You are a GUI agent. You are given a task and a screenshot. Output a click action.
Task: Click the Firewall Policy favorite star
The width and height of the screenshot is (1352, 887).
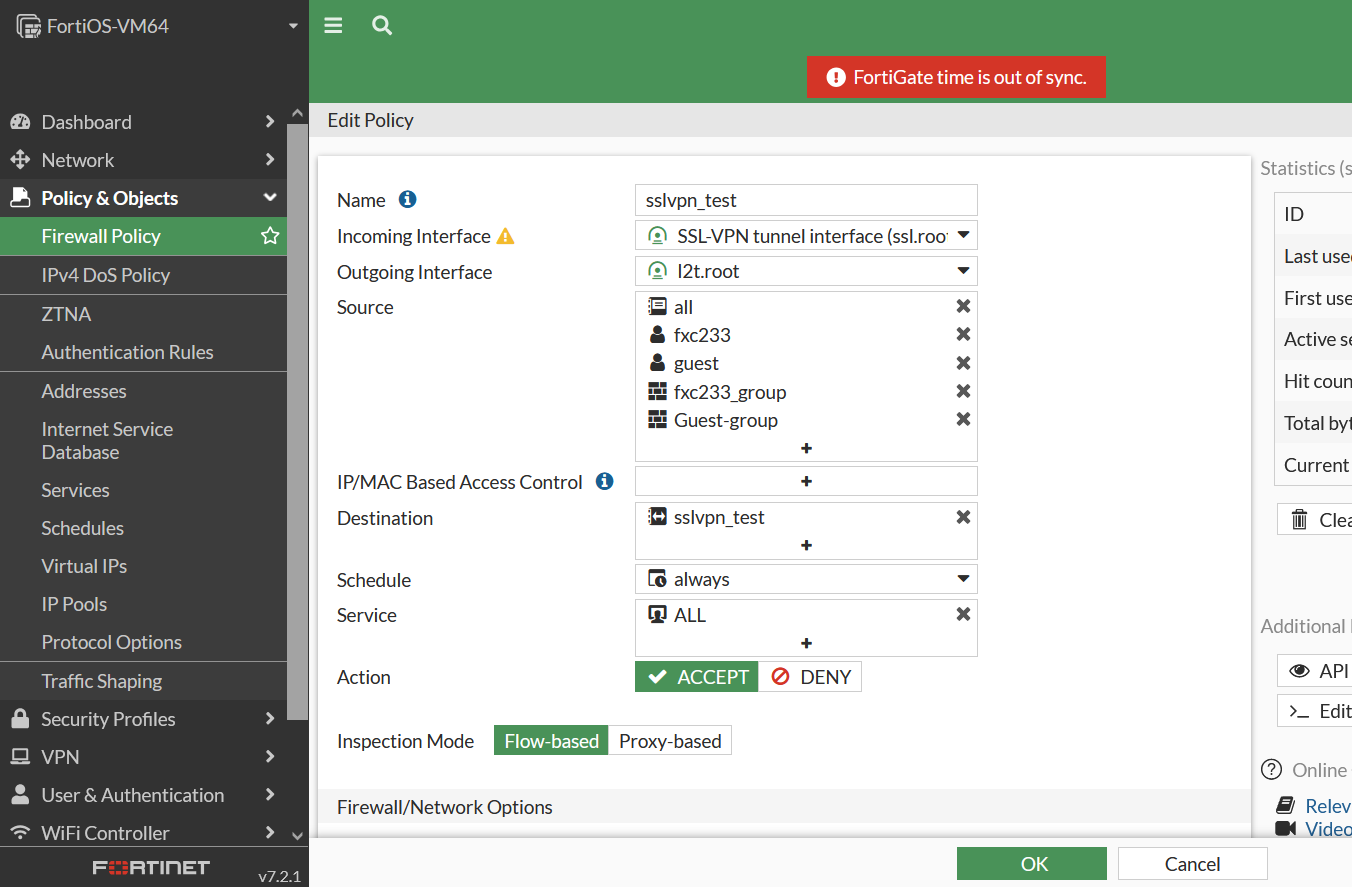click(270, 236)
